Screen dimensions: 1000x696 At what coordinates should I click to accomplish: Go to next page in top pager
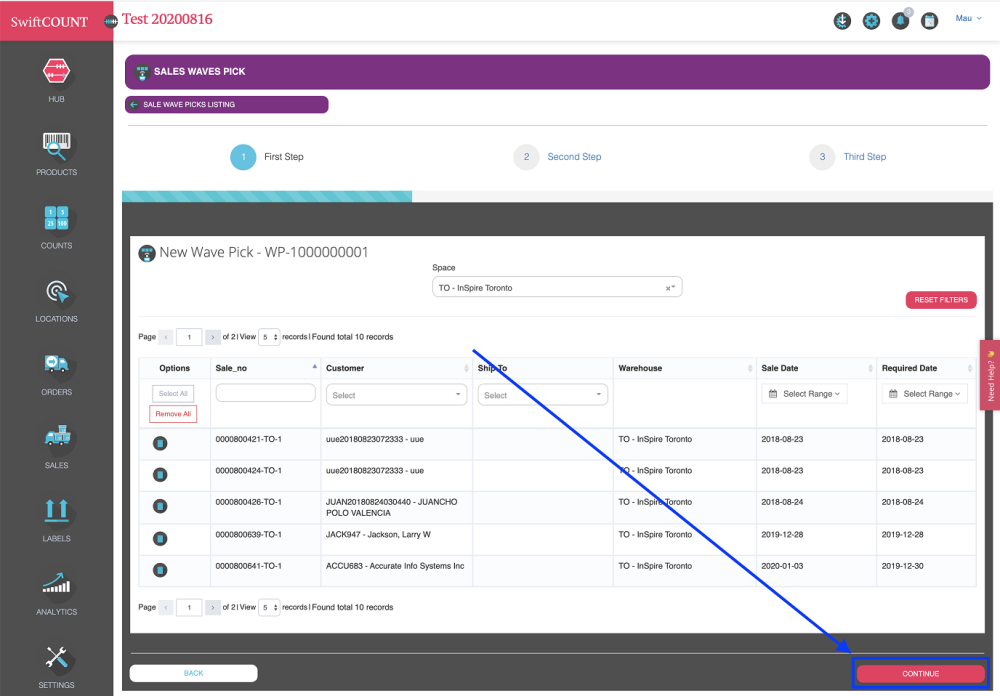click(x=212, y=337)
